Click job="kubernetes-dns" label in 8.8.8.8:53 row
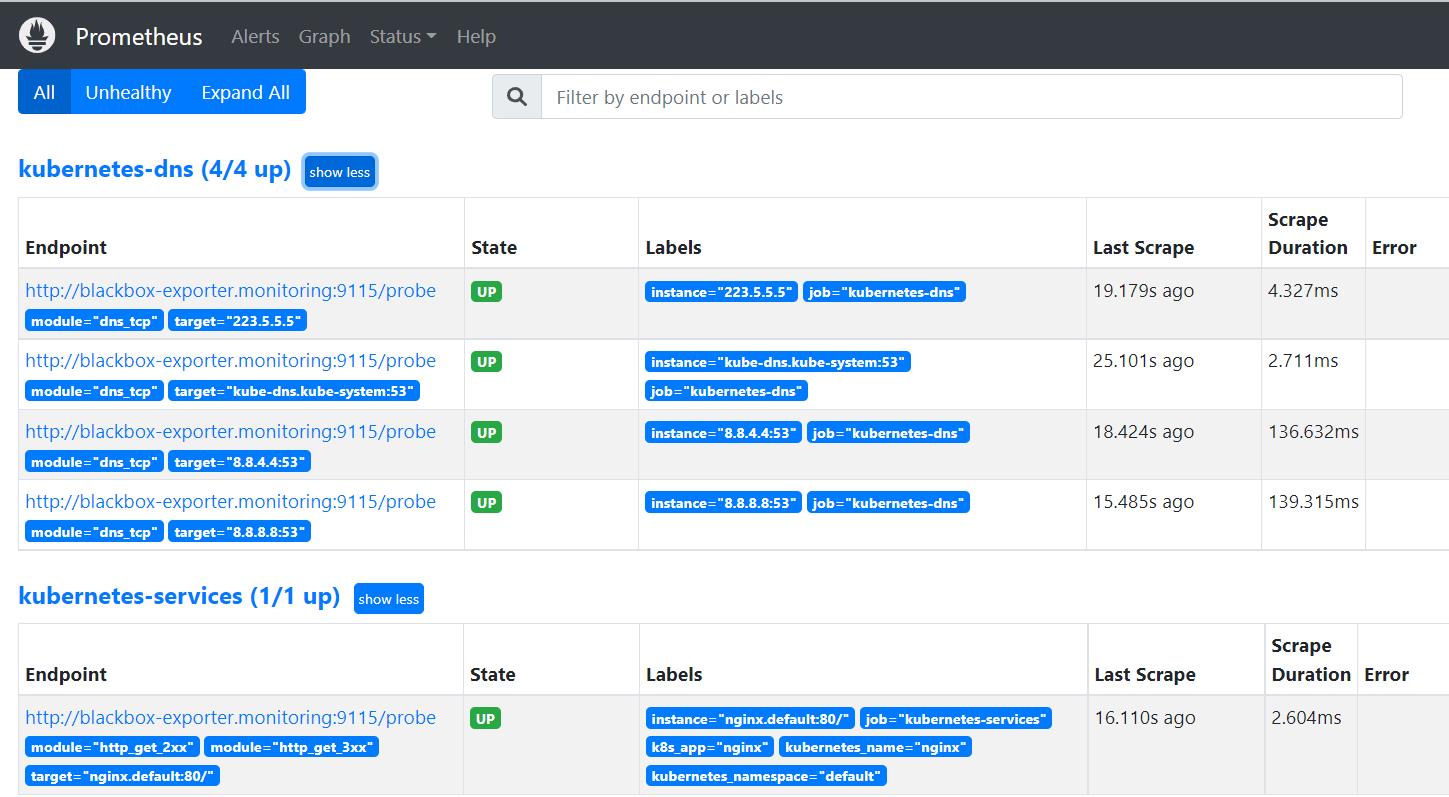The height and width of the screenshot is (797, 1449). tap(888, 503)
